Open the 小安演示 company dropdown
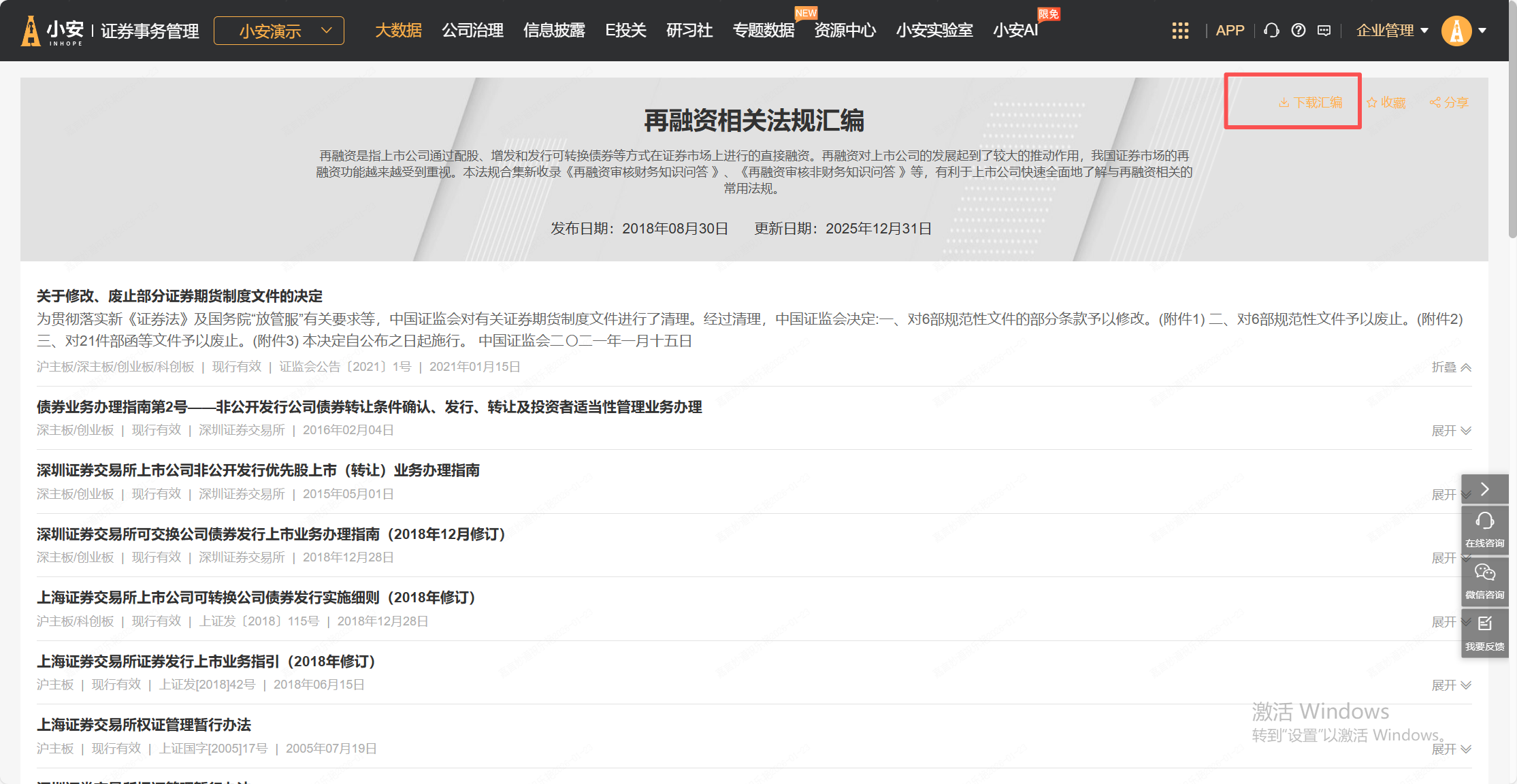The width and height of the screenshot is (1517, 784). [279, 31]
